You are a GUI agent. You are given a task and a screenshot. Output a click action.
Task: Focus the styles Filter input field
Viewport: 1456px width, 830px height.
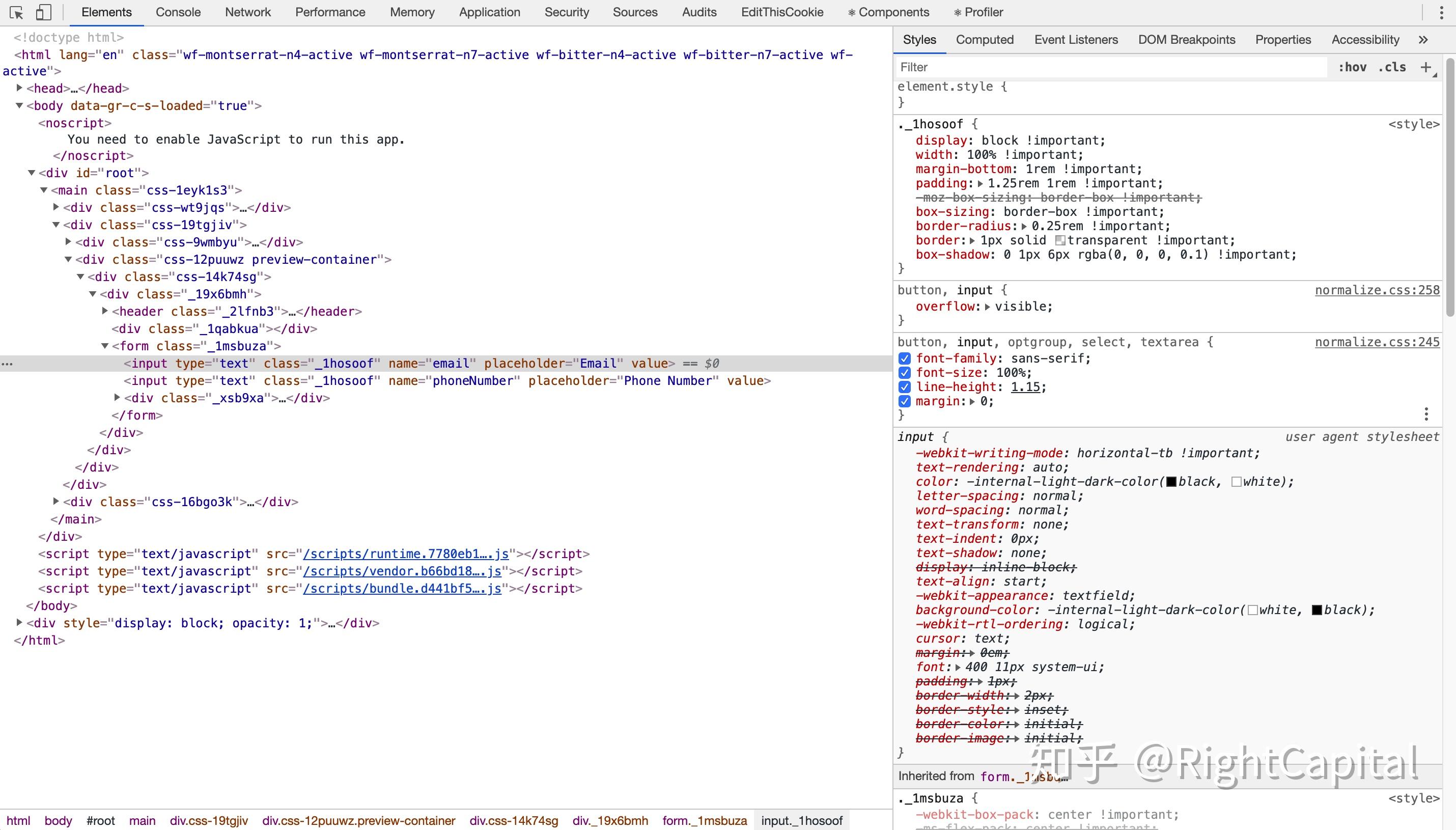[1111, 67]
